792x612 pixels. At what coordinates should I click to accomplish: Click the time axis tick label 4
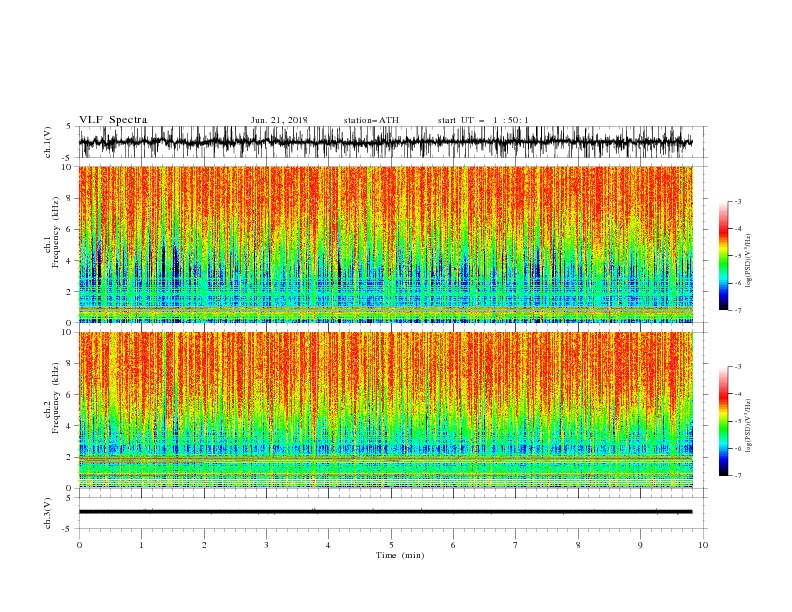(328, 545)
